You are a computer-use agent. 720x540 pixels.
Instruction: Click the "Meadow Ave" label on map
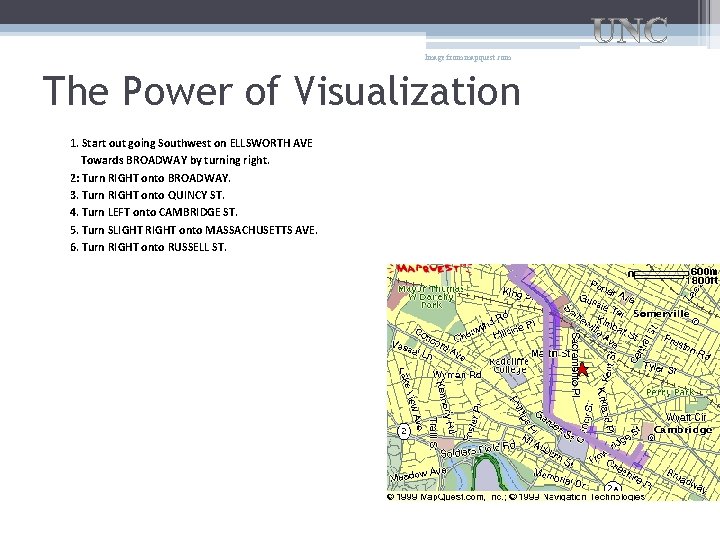[417, 474]
